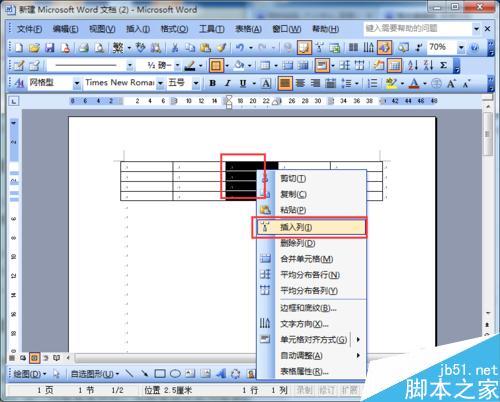The height and width of the screenshot is (402, 500).
Task: Click the Shrink Font A icon
Action: pyautogui.click(x=467, y=83)
